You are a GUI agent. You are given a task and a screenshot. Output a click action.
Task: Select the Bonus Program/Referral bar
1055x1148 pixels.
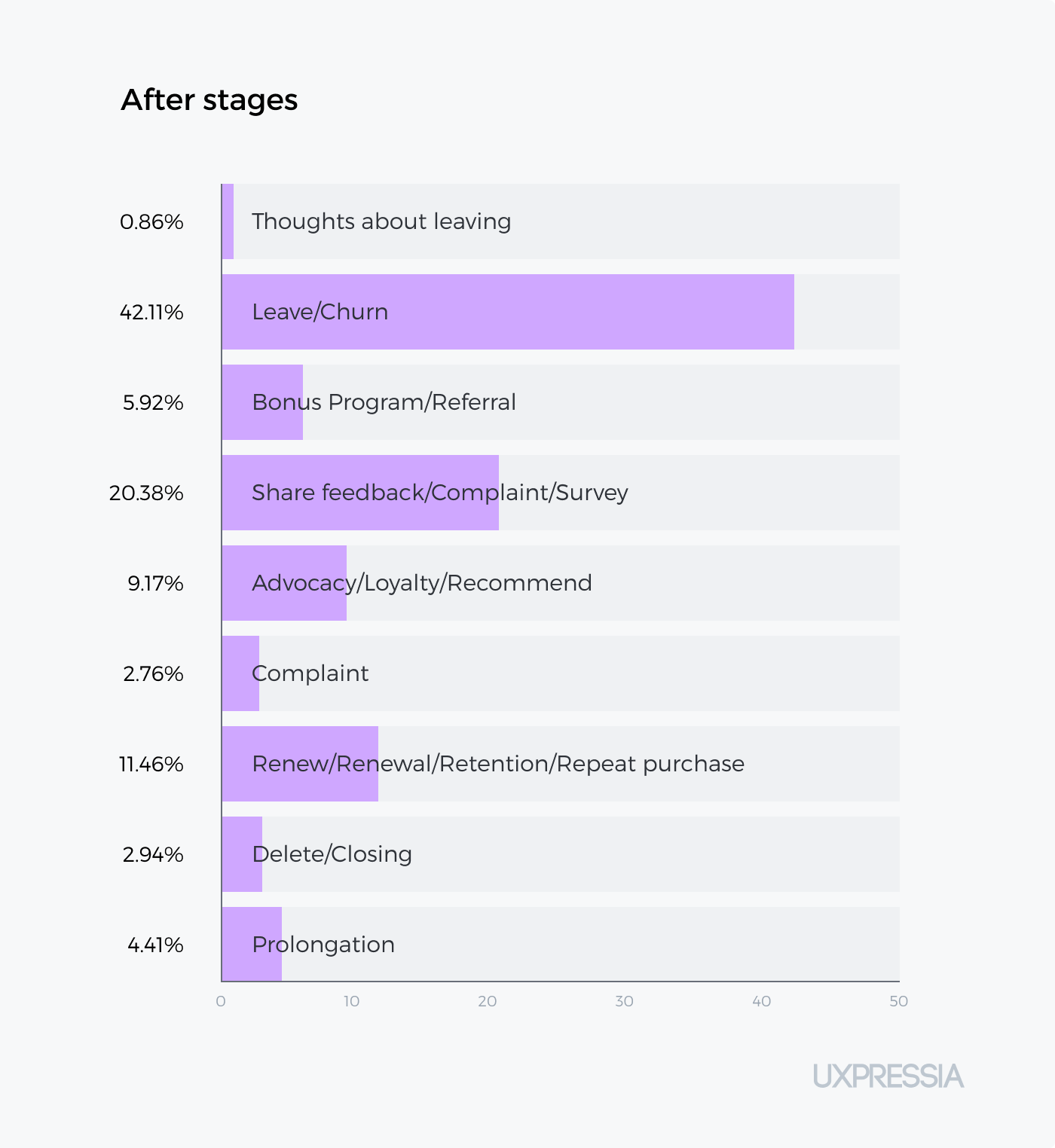(x=262, y=402)
